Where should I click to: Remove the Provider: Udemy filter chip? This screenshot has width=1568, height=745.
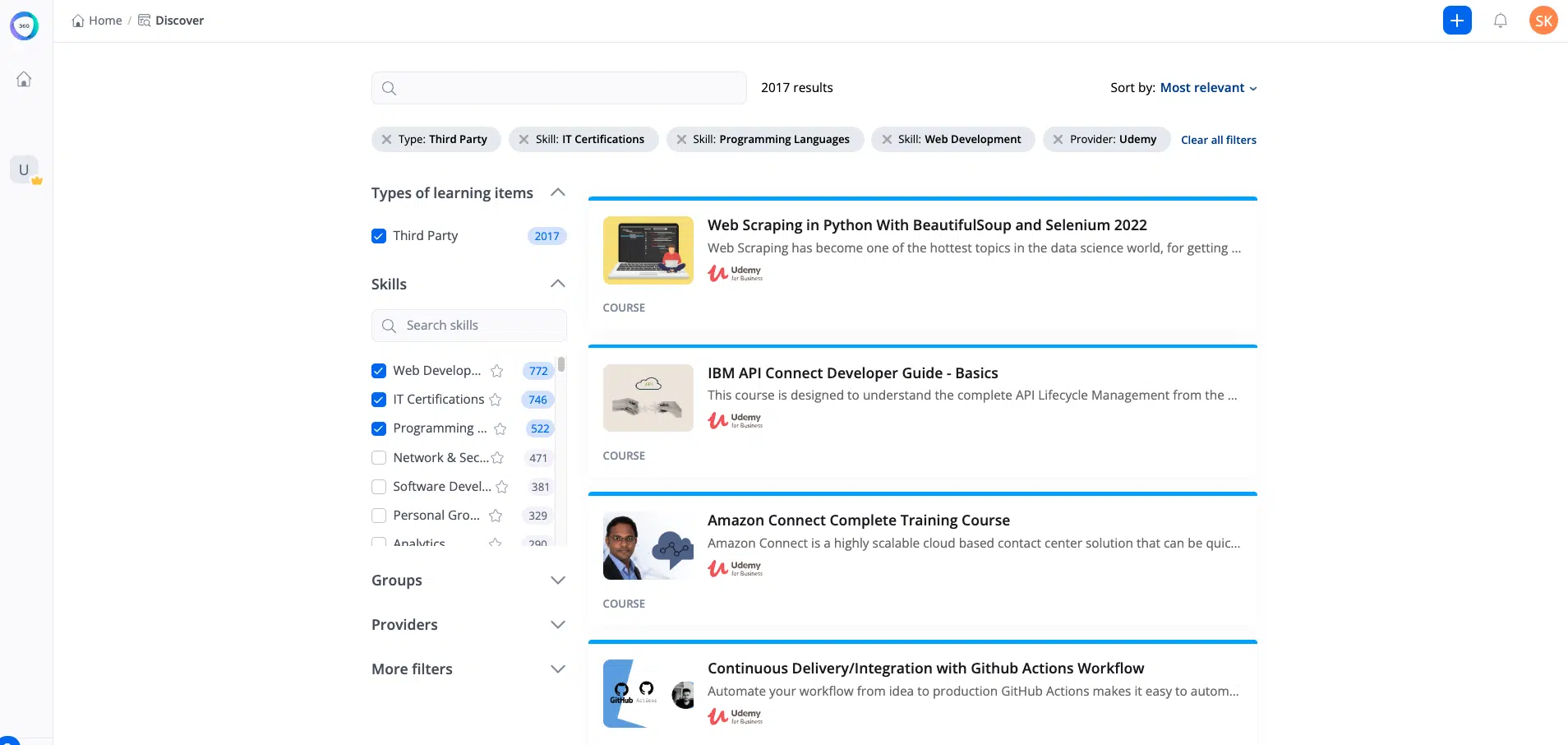coord(1058,140)
